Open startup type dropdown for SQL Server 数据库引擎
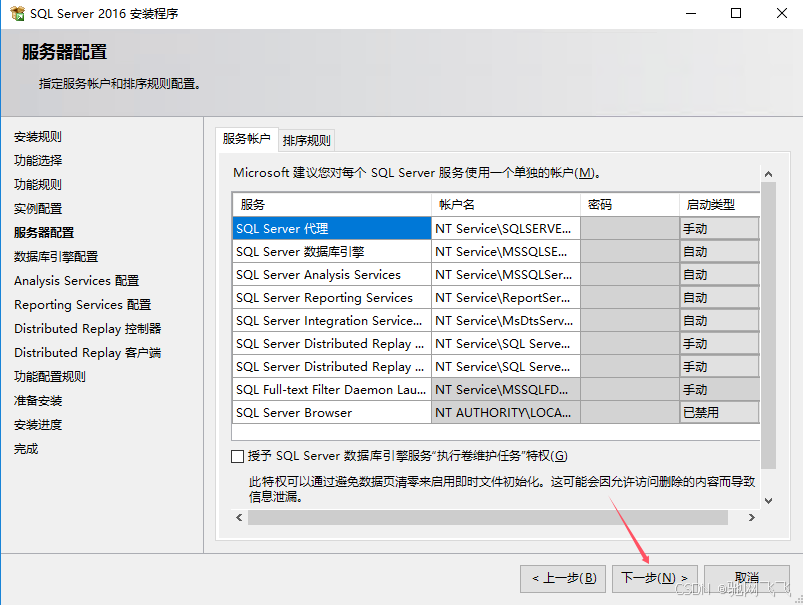The height and width of the screenshot is (605, 803). [x=720, y=252]
